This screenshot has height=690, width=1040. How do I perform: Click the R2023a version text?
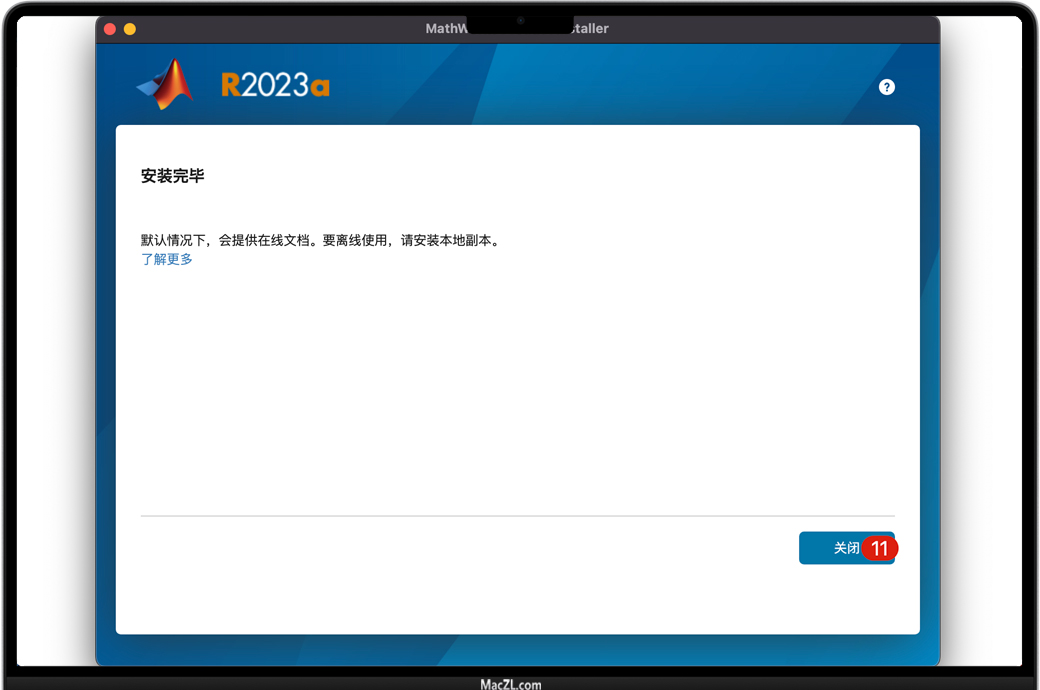tap(275, 85)
